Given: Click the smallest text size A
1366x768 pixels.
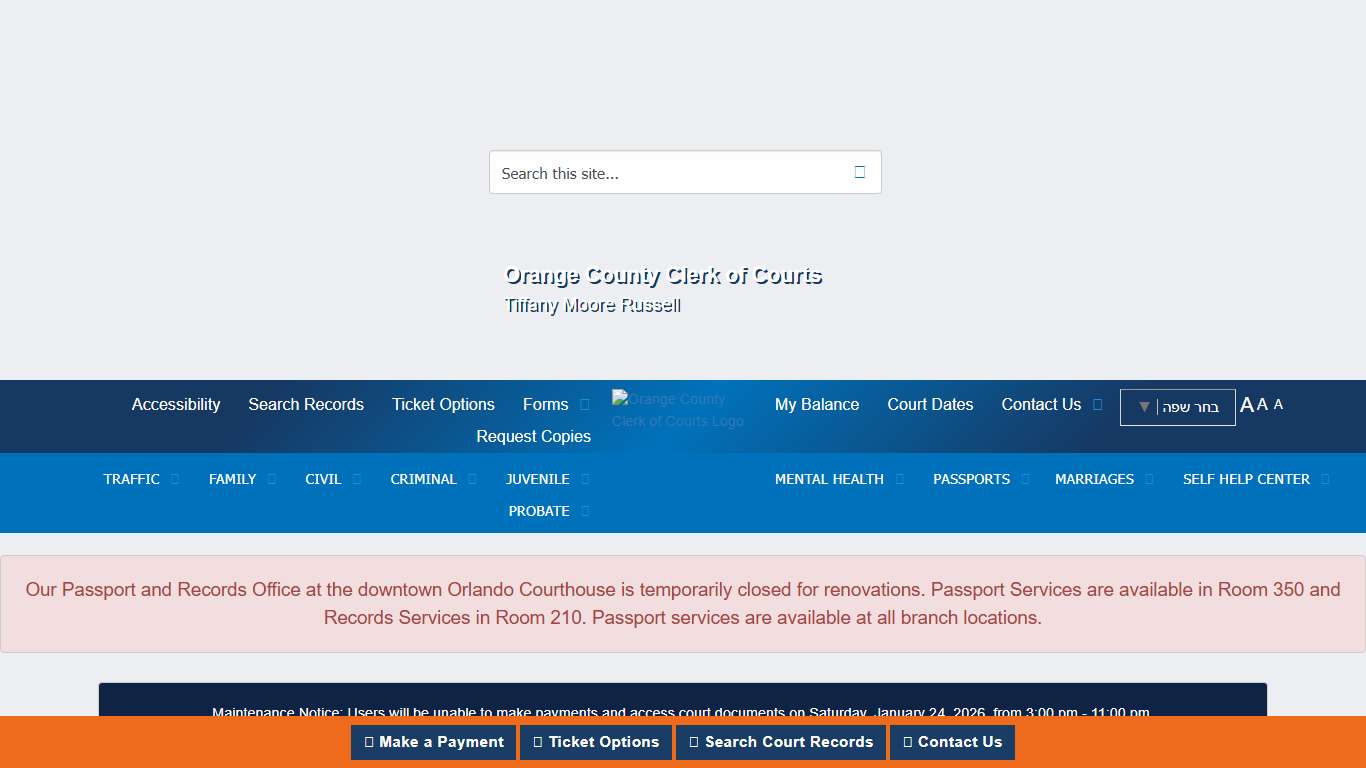Looking at the screenshot, I should tap(1278, 404).
